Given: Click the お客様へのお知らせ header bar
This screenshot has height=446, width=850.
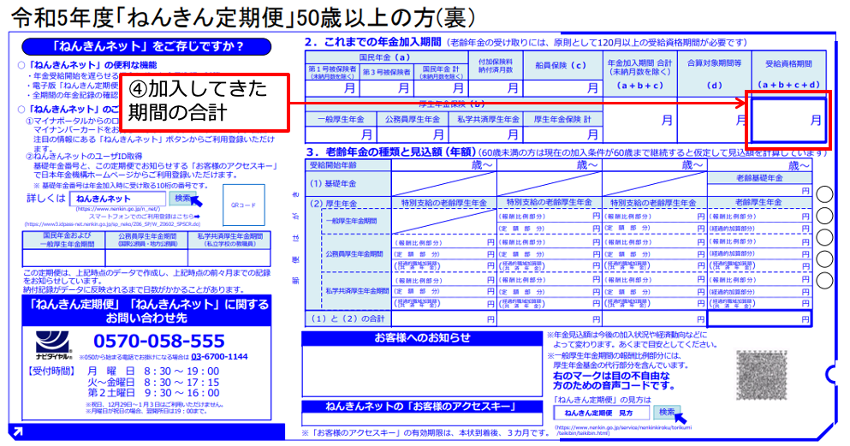Looking at the screenshot, I should 422,338.
